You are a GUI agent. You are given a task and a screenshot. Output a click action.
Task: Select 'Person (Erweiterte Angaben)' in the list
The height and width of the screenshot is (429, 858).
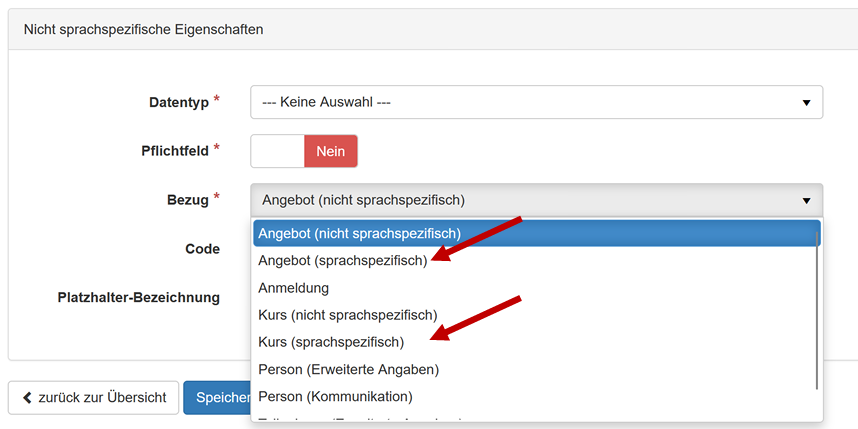coord(348,369)
